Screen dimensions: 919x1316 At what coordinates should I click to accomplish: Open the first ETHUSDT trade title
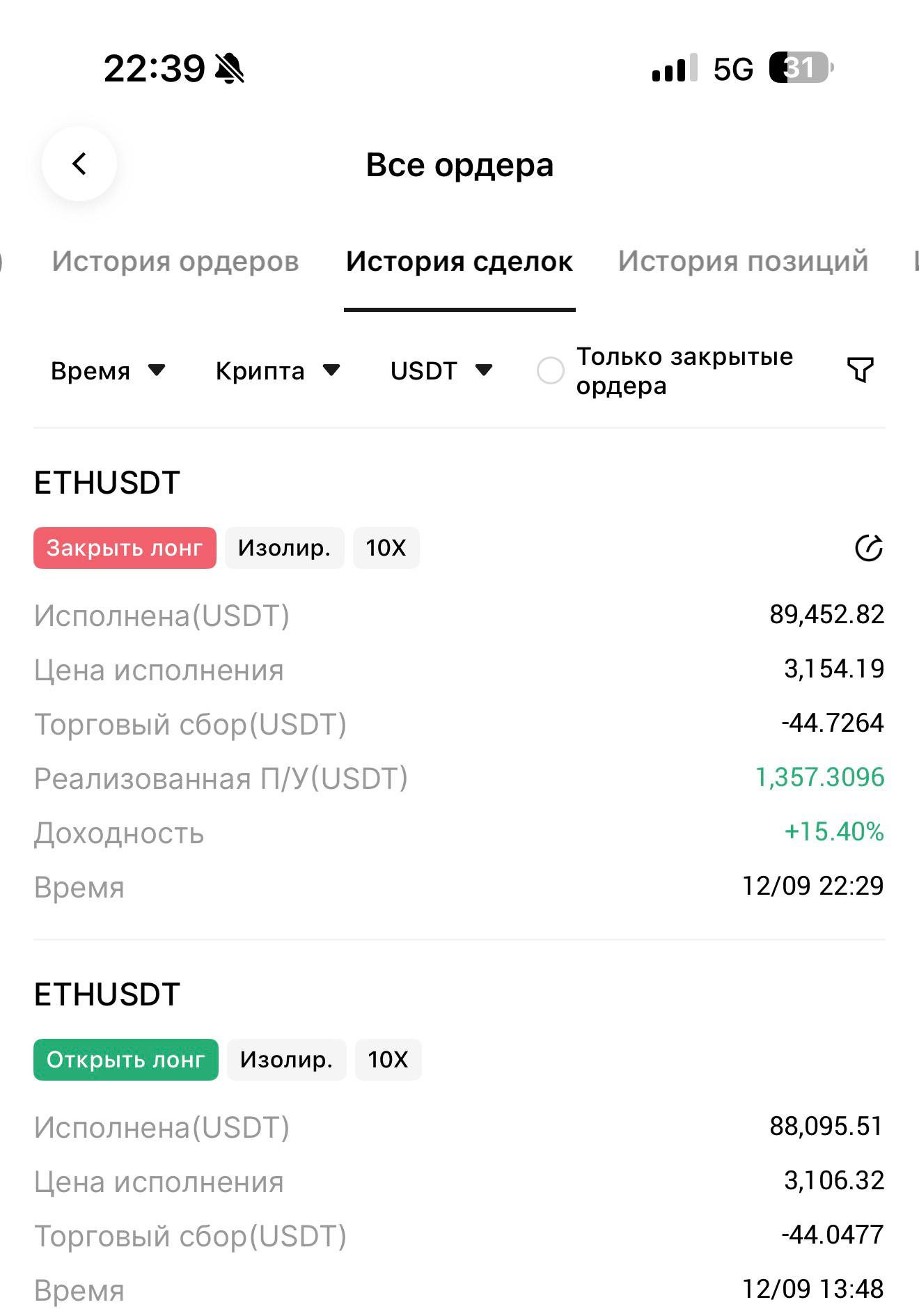click(x=107, y=483)
